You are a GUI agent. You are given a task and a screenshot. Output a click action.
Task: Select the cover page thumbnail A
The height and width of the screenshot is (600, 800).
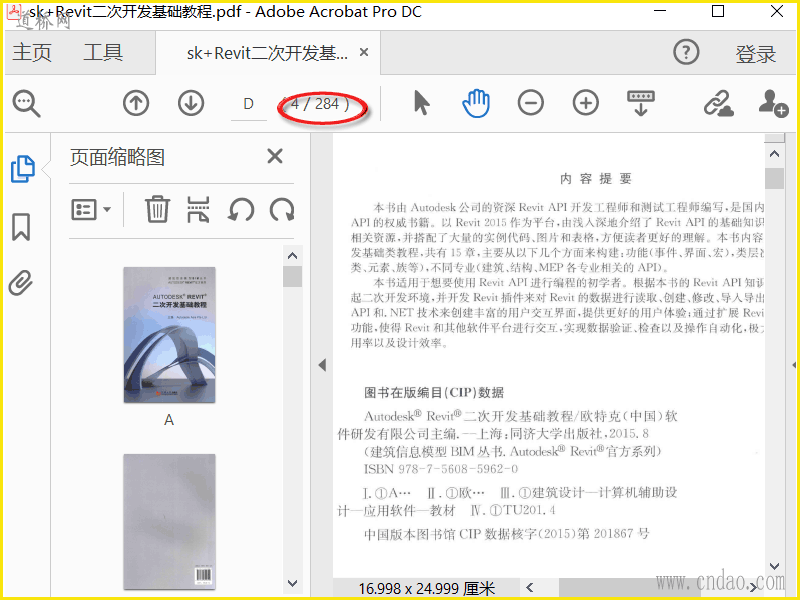[x=169, y=335]
